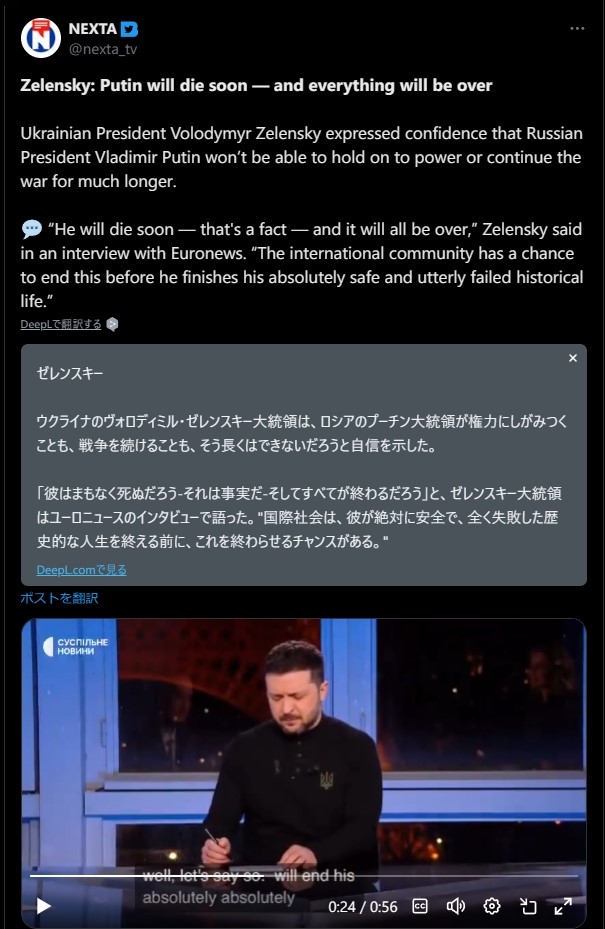The width and height of the screenshot is (605, 929).
Task: Click the verified badge next to NEXTA
Action: pyautogui.click(x=129, y=28)
